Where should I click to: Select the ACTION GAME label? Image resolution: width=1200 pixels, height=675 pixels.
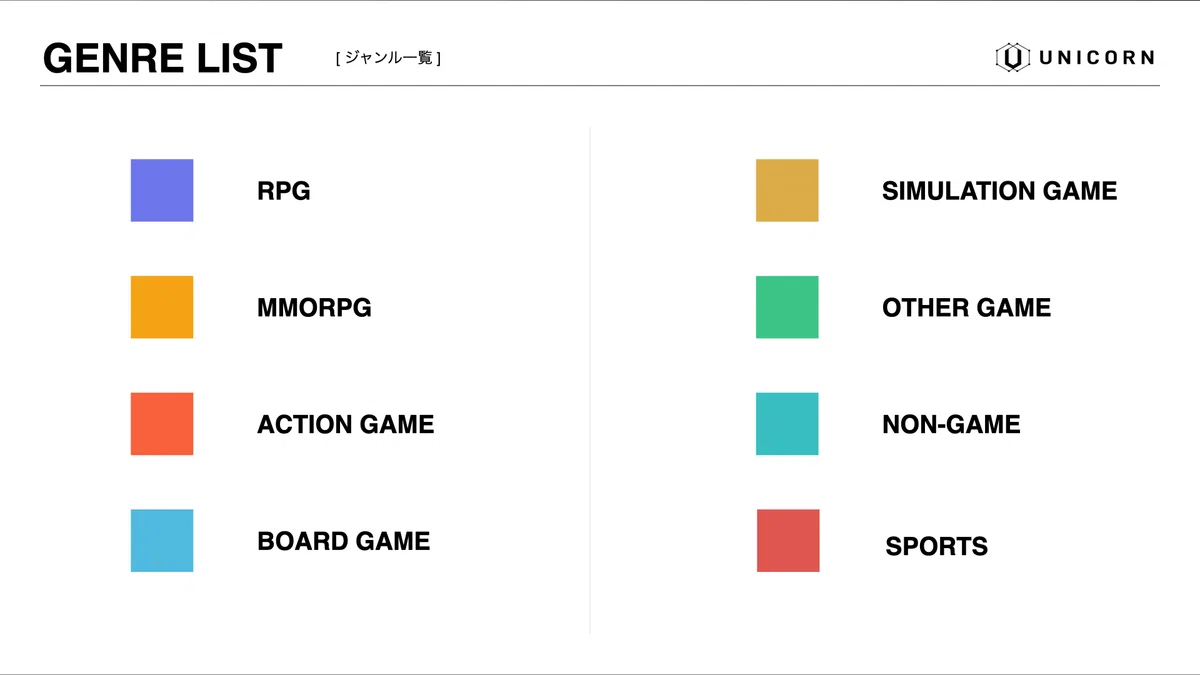346,425
